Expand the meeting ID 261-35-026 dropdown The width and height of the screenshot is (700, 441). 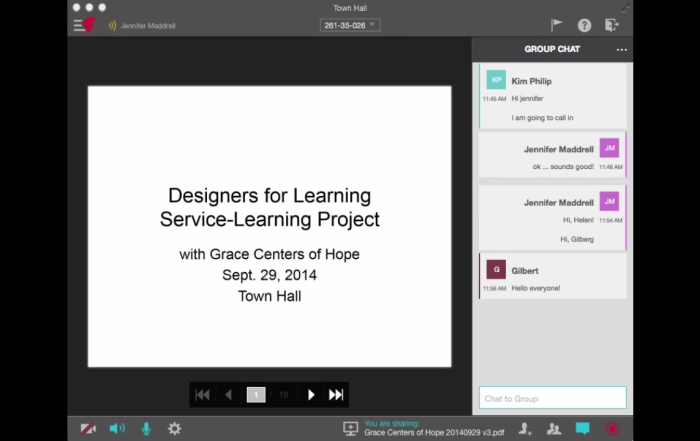click(349, 25)
